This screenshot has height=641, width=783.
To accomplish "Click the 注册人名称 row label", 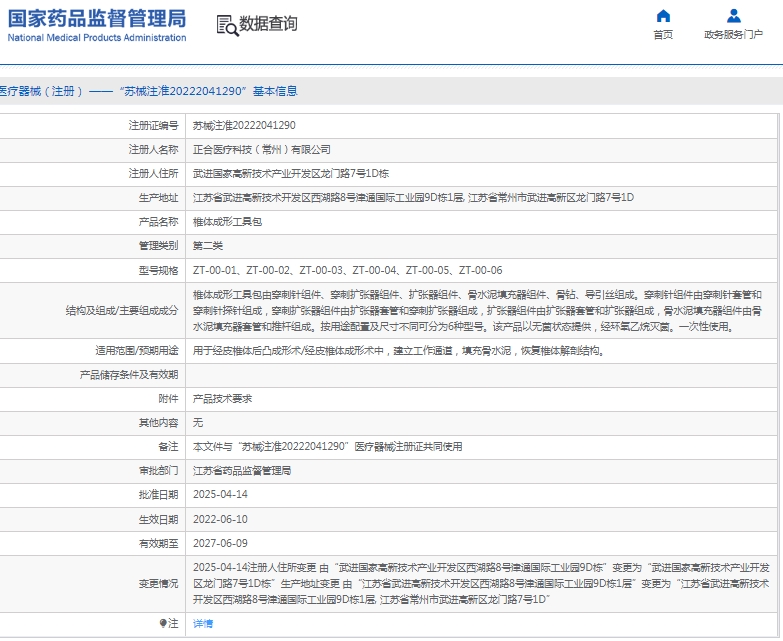I will point(153,149).
